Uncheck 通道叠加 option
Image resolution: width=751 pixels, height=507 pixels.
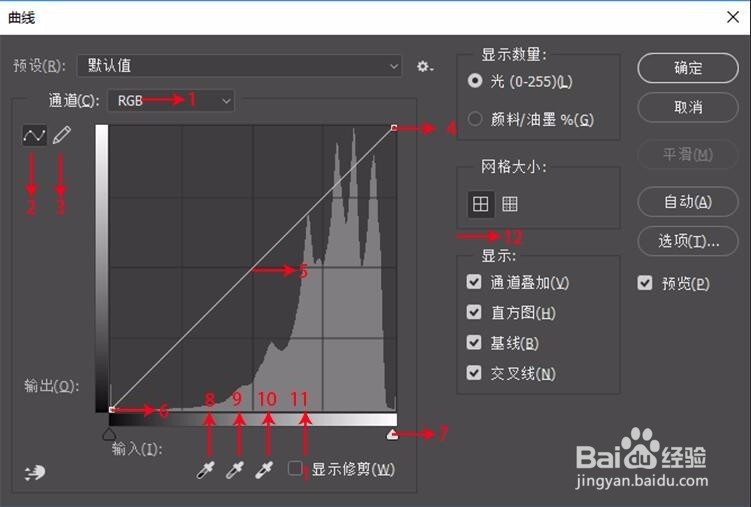pos(474,282)
